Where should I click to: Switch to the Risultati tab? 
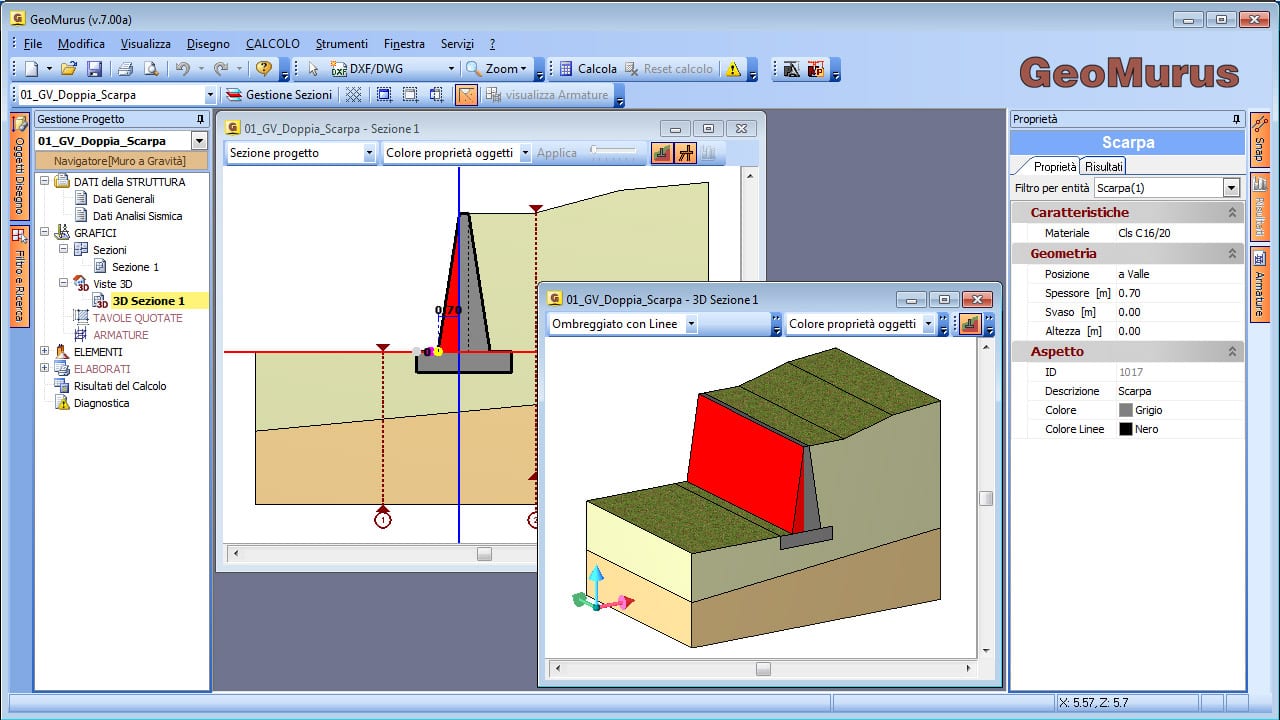point(1104,166)
